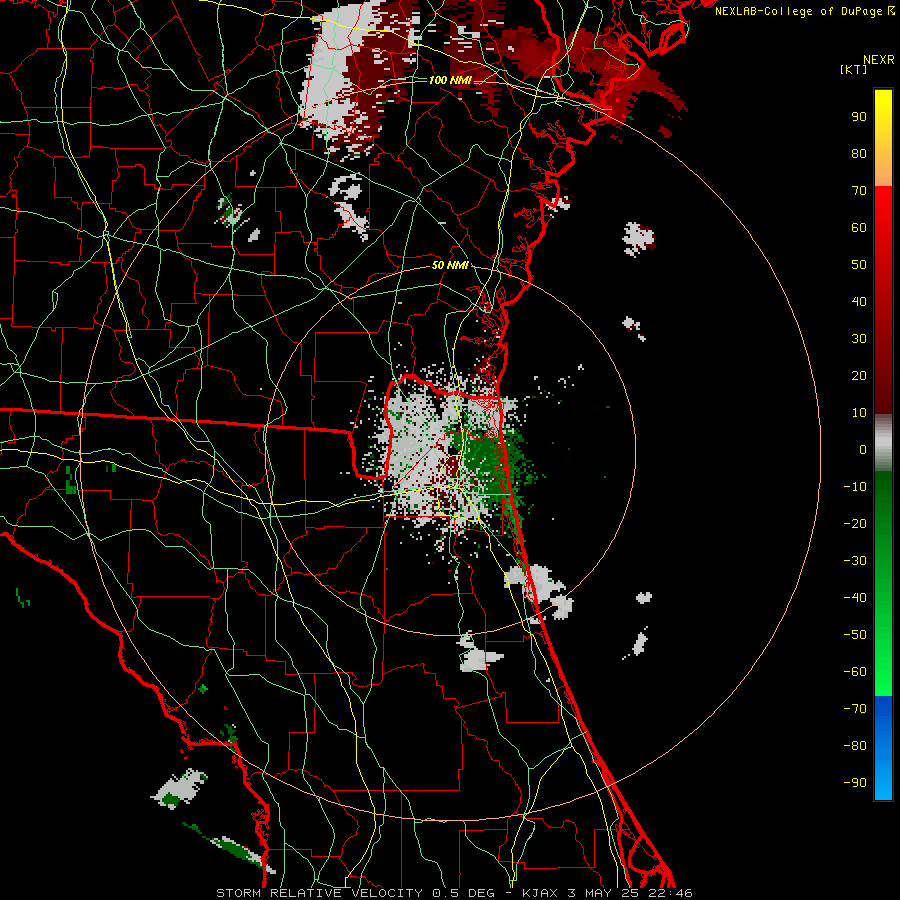Click the 40 value on the velocity scale

859,302
